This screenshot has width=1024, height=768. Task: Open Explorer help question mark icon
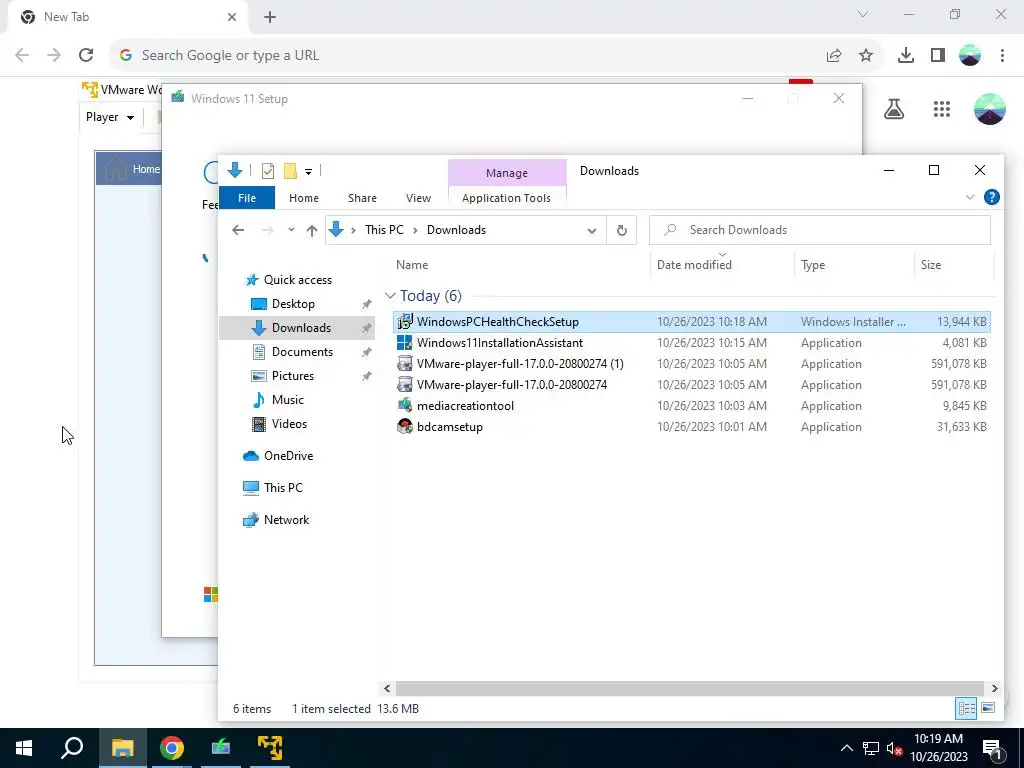[991, 197]
